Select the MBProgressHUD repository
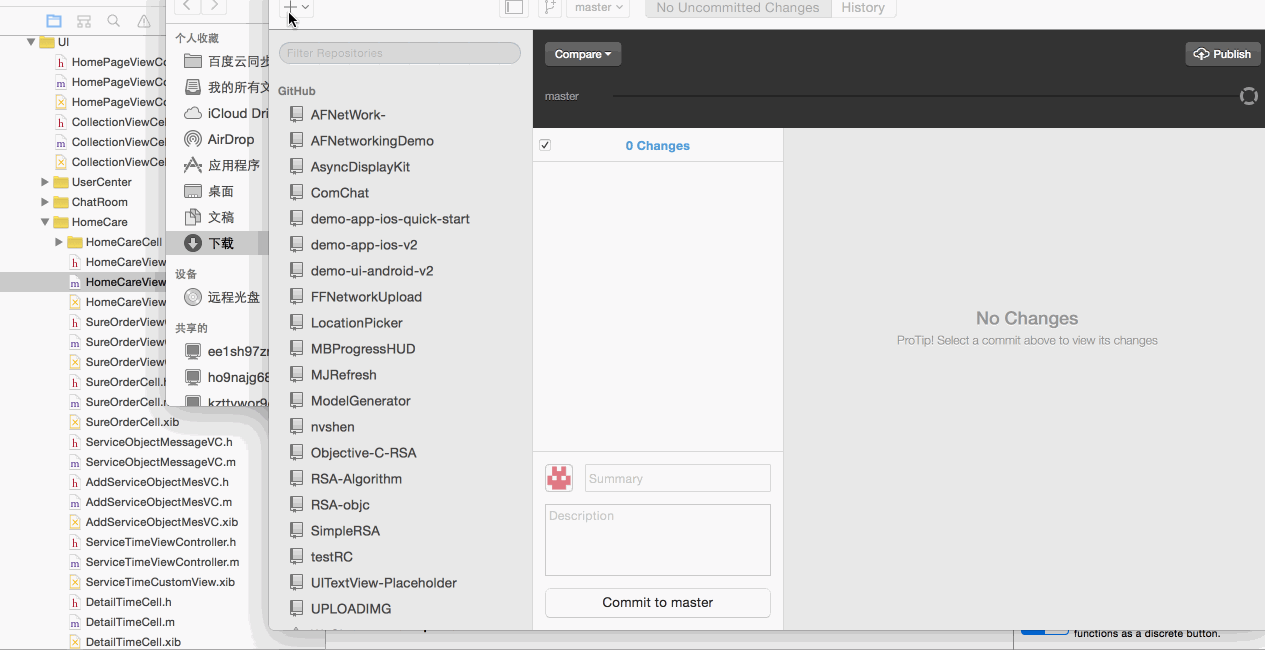Viewport: 1265px width, 650px height. [363, 349]
